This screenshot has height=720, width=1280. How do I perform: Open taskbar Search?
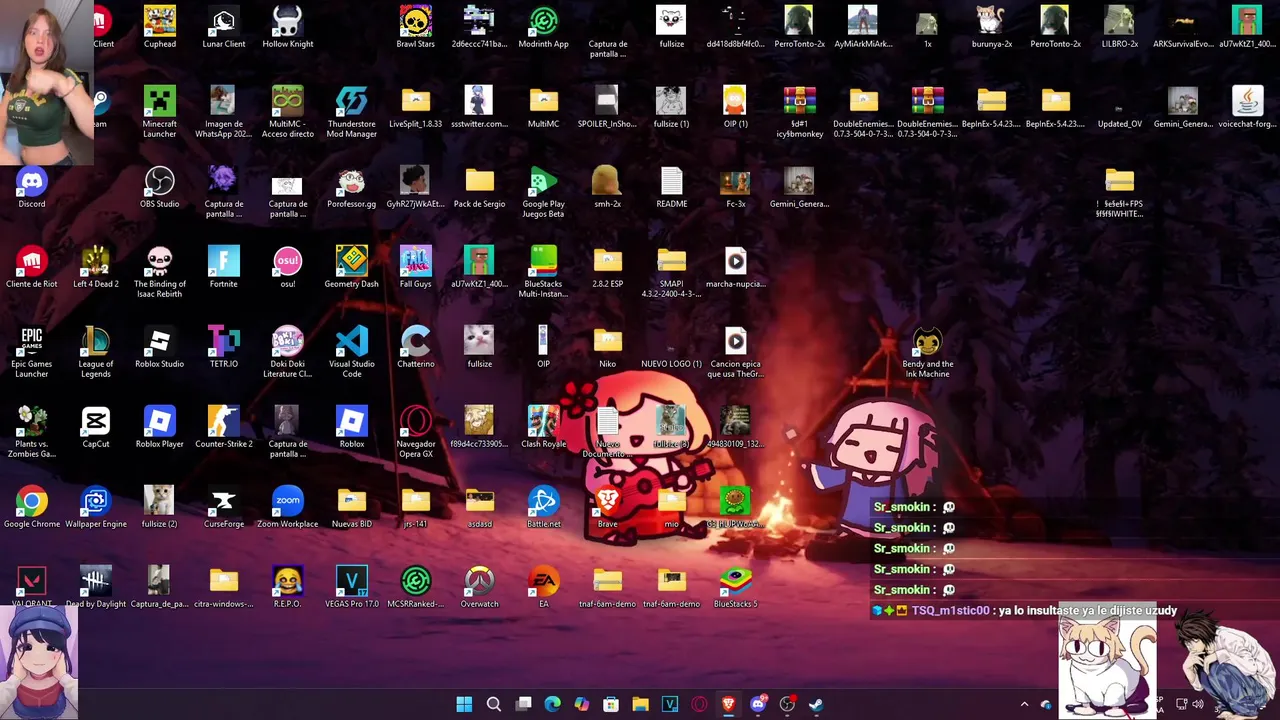click(x=494, y=704)
